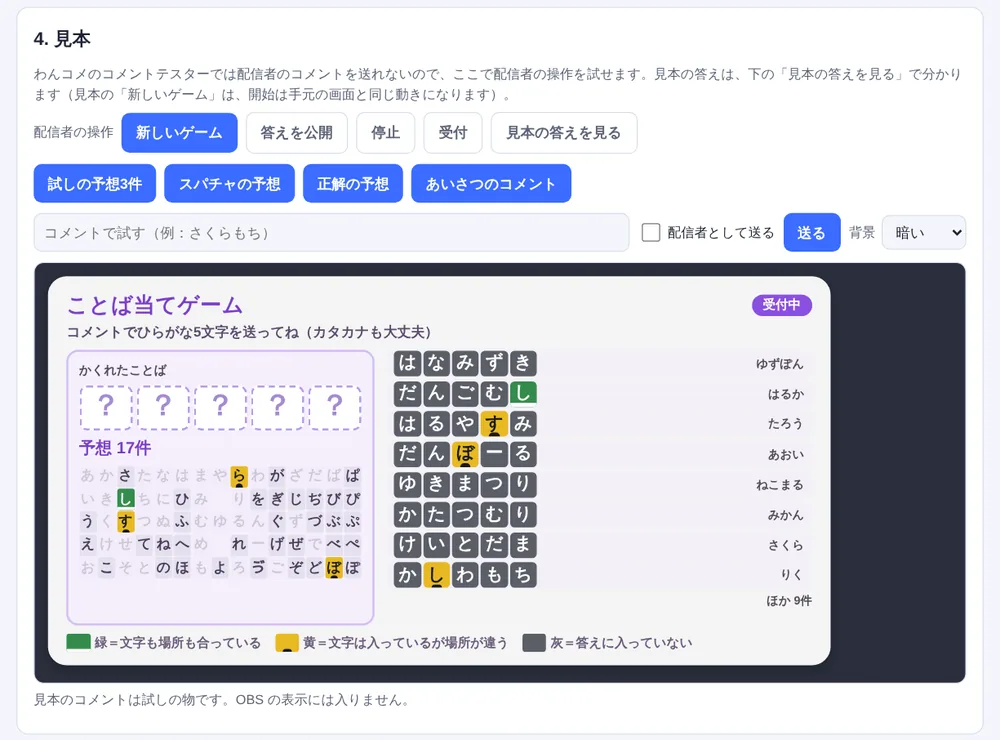Screen dimensions: 1000x740
Task: Click the green し in the kana chart
Action: [125, 498]
